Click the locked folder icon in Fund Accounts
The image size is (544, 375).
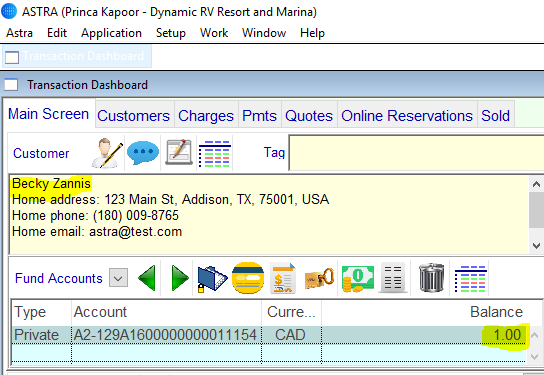pyautogui.click(x=212, y=279)
